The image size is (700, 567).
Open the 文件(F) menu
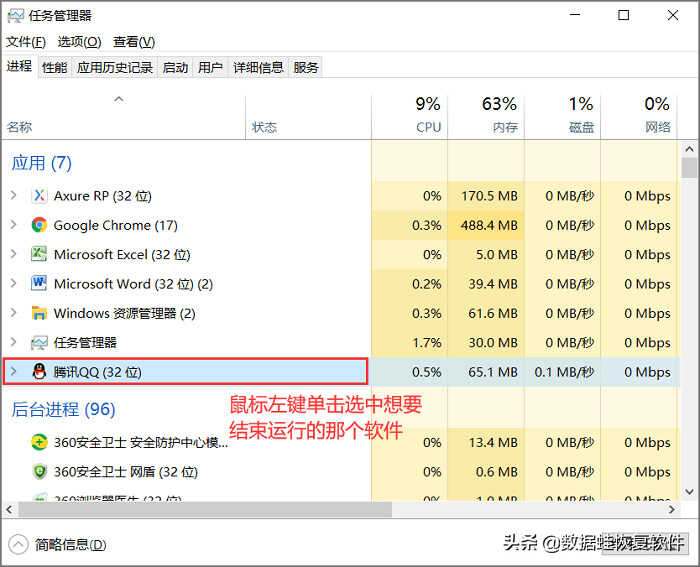pyautogui.click(x=26, y=42)
